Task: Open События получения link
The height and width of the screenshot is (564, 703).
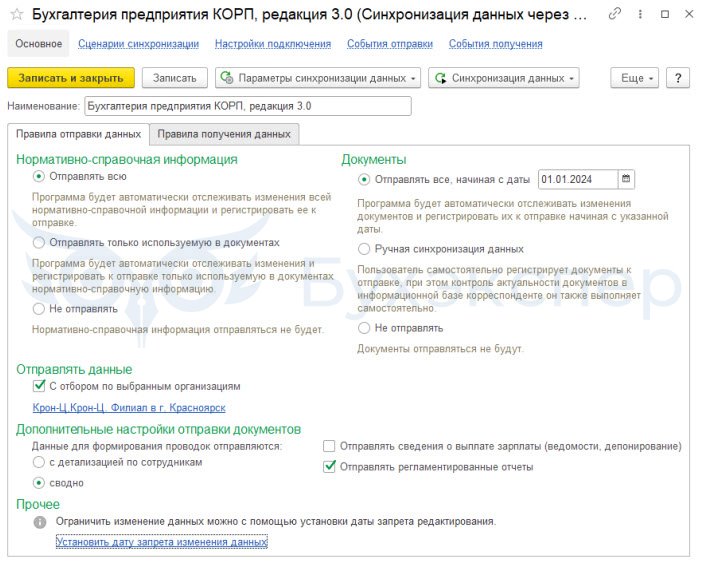Action: tap(496, 44)
